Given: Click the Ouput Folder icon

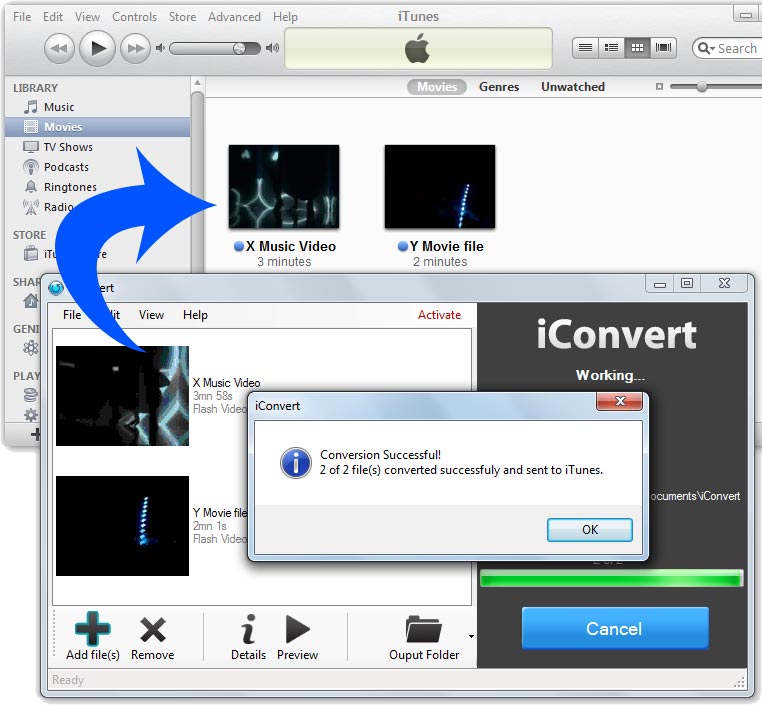Looking at the screenshot, I should 423,629.
